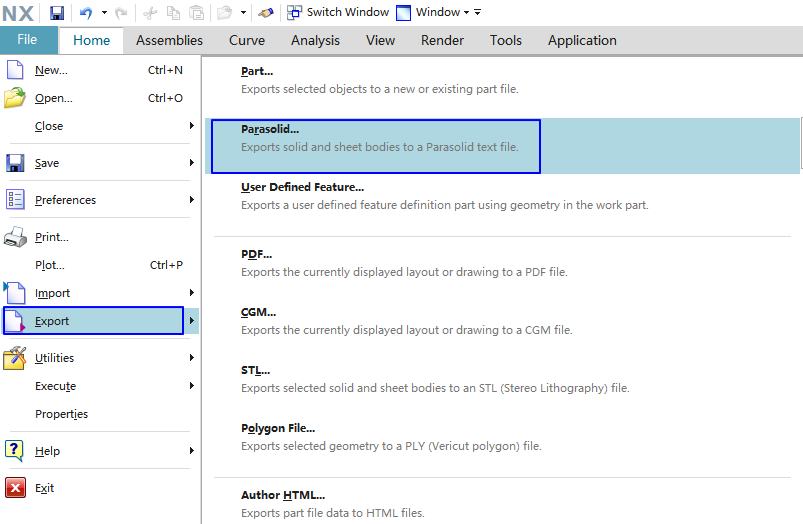The image size is (803, 524).
Task: Click the Undo arrow icon
Action: [x=86, y=13]
